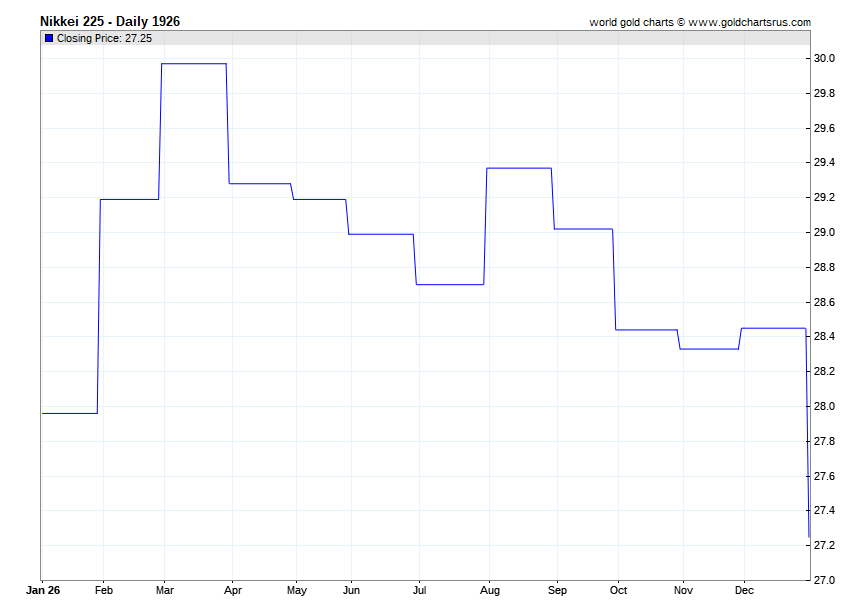Click the January flat line segment near 28.0

(70, 413)
